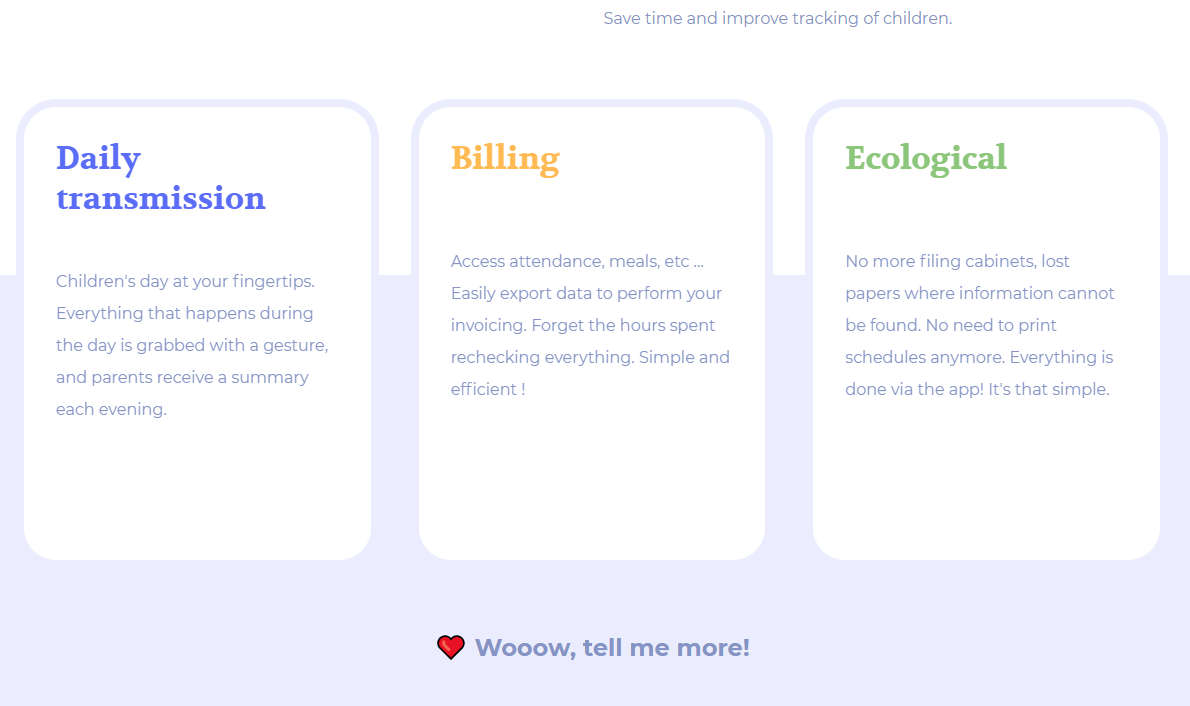Viewport: 1190px width, 706px height.
Task: Click "rechecking everything. Simple and" line
Action: pyautogui.click(x=590, y=358)
